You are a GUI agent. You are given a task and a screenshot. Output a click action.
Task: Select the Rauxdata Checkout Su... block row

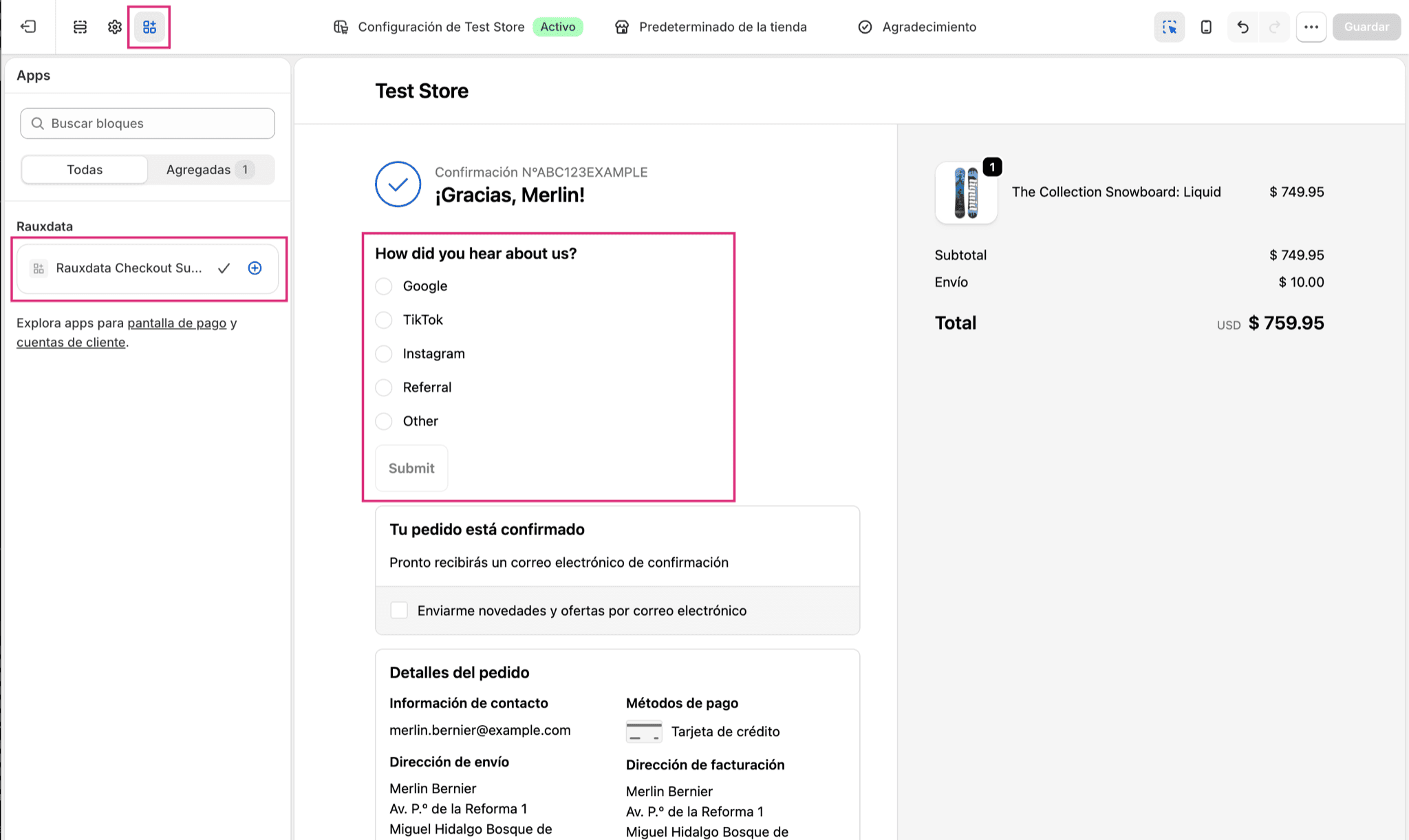148,268
